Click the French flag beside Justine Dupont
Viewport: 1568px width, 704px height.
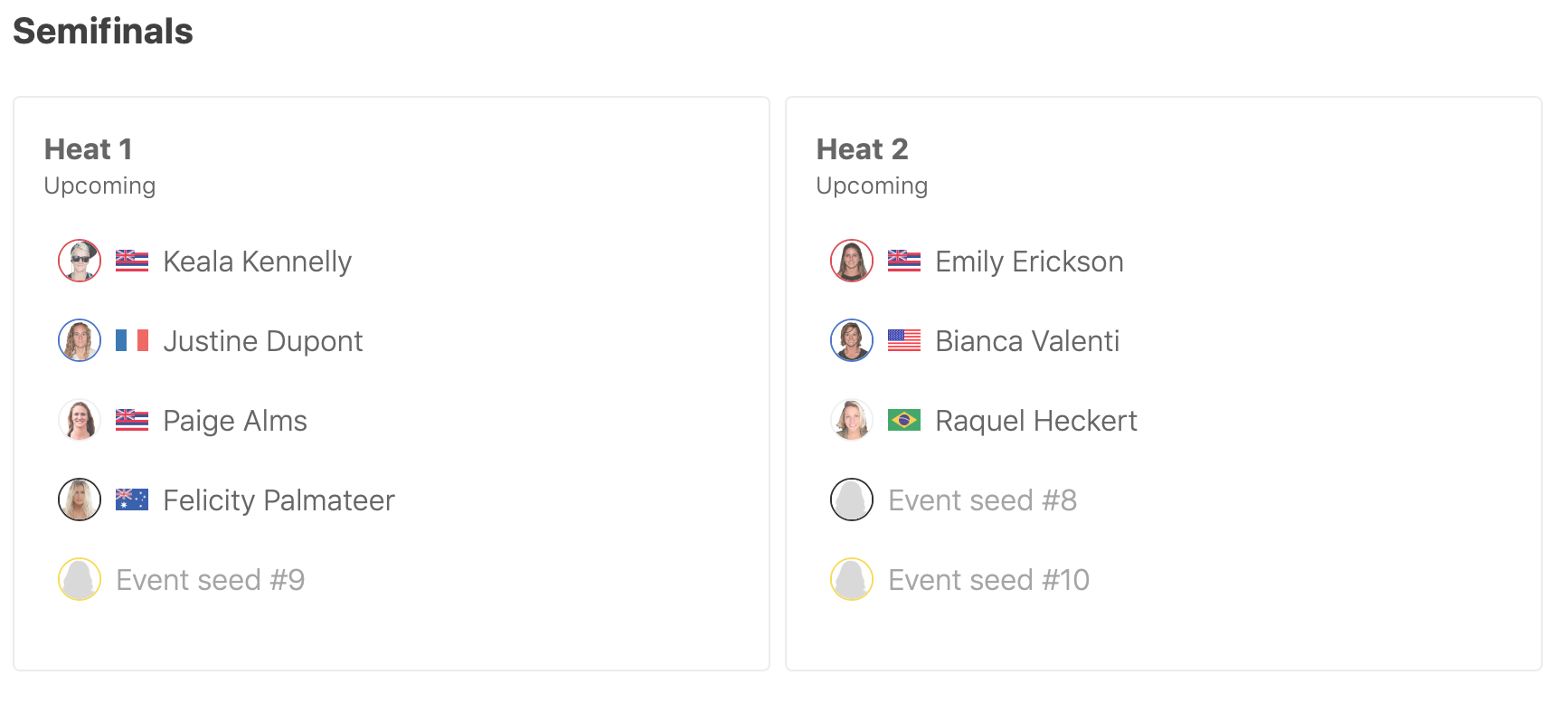[132, 341]
